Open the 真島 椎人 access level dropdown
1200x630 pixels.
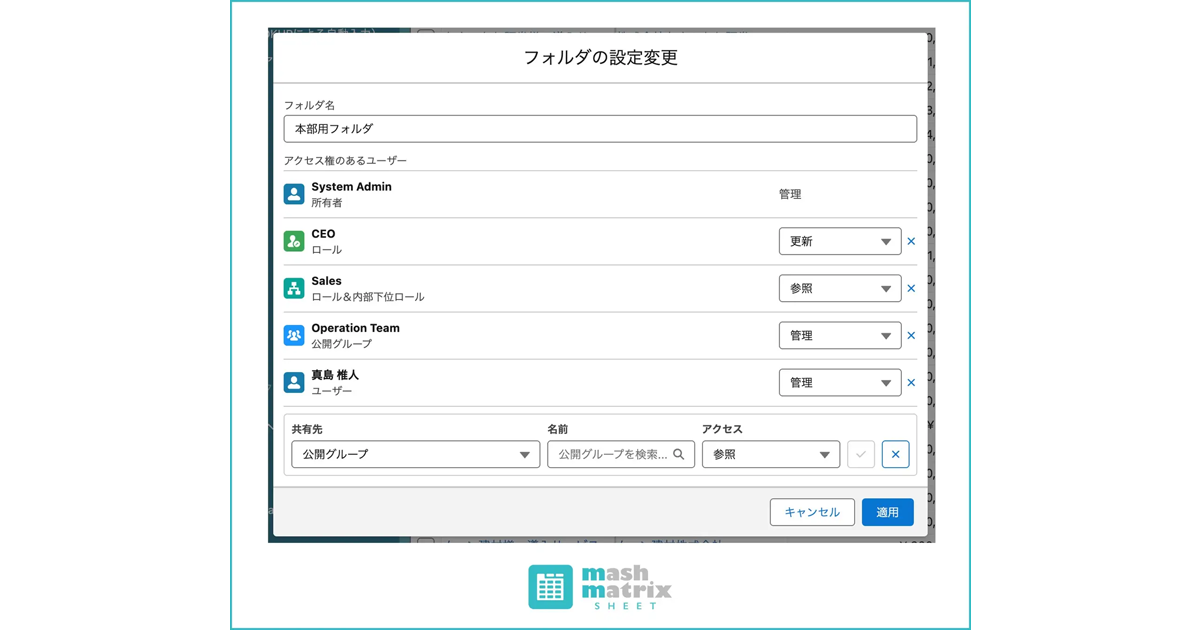point(839,382)
